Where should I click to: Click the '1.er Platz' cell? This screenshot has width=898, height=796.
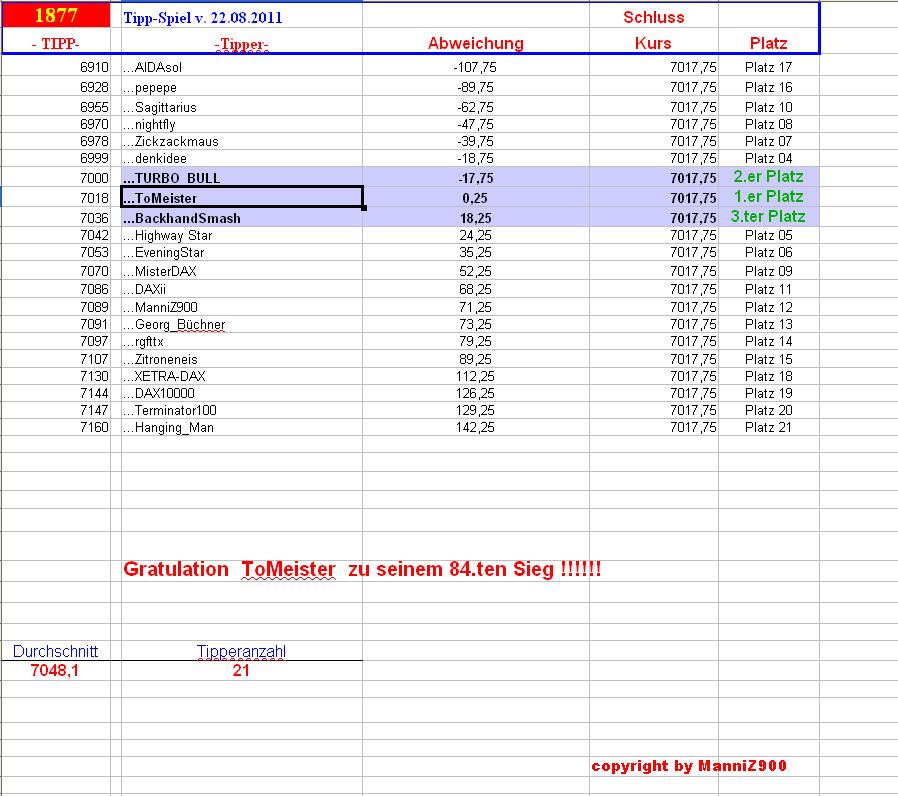[769, 196]
